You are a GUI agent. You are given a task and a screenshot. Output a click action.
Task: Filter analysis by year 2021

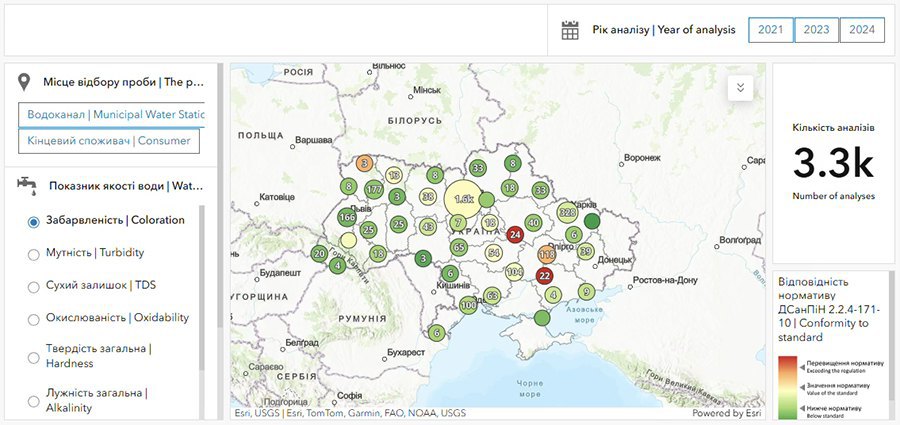[770, 30]
